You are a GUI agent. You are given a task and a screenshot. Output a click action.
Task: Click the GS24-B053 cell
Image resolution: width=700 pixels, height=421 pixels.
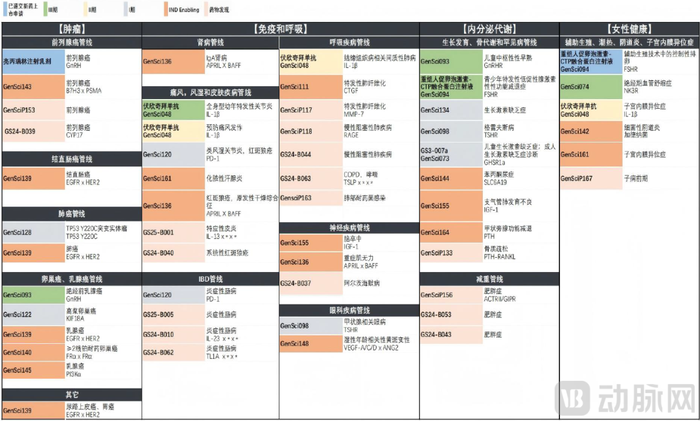[x=451, y=314]
